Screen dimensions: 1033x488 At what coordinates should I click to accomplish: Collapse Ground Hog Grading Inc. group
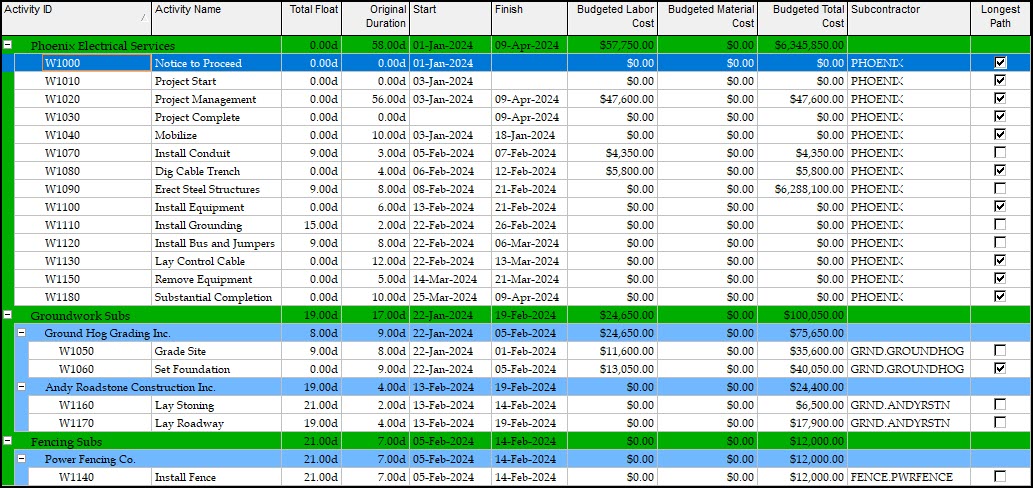(x=22, y=333)
